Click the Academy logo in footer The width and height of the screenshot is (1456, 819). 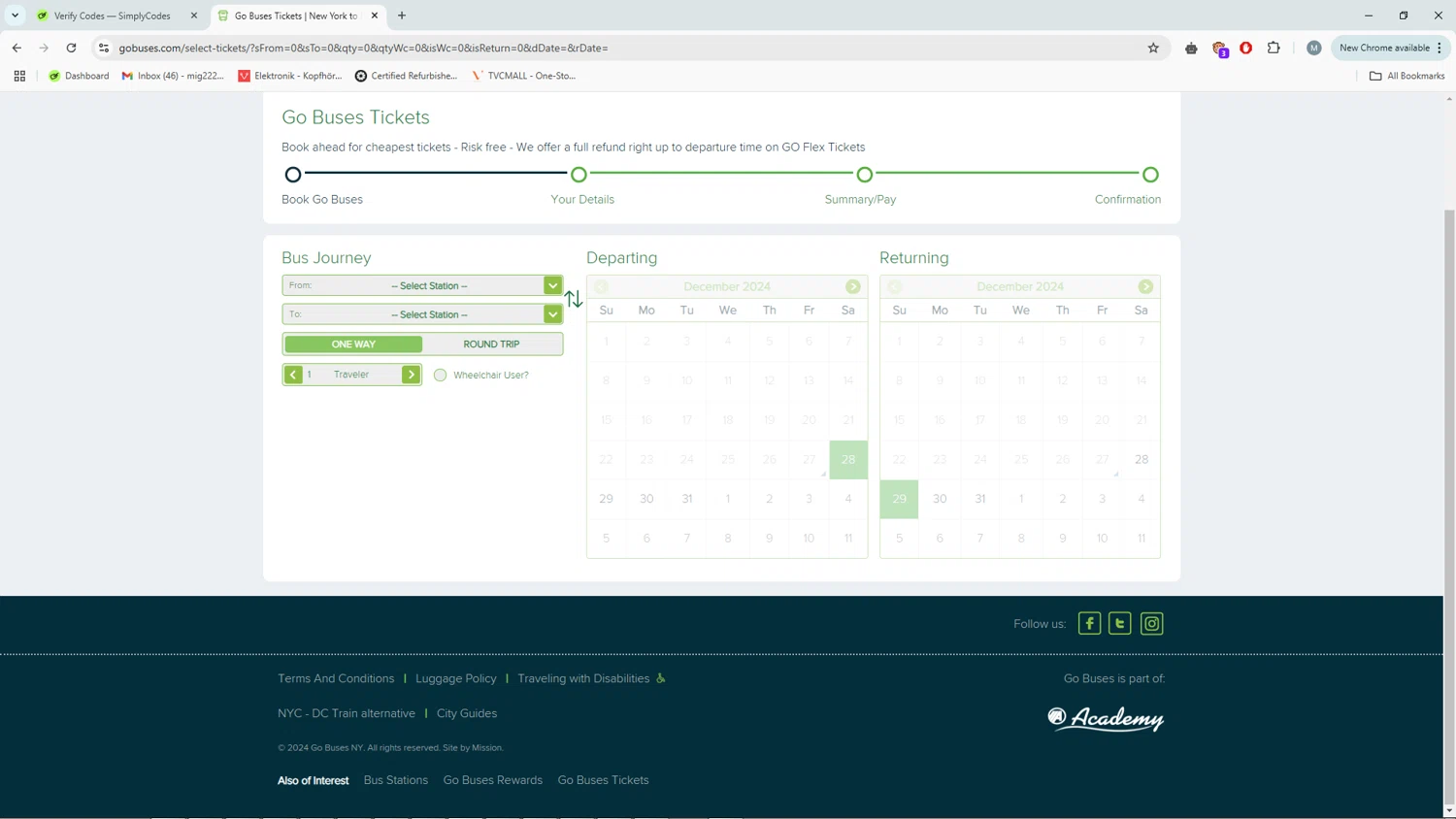[x=1106, y=718]
